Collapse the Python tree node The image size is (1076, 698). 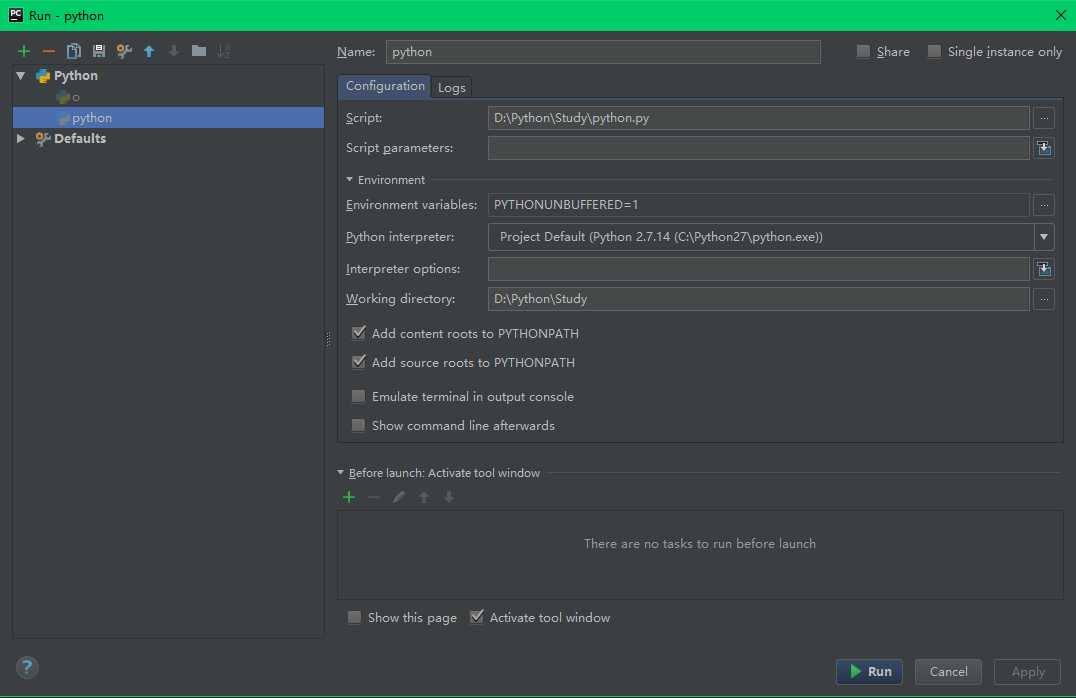21,75
